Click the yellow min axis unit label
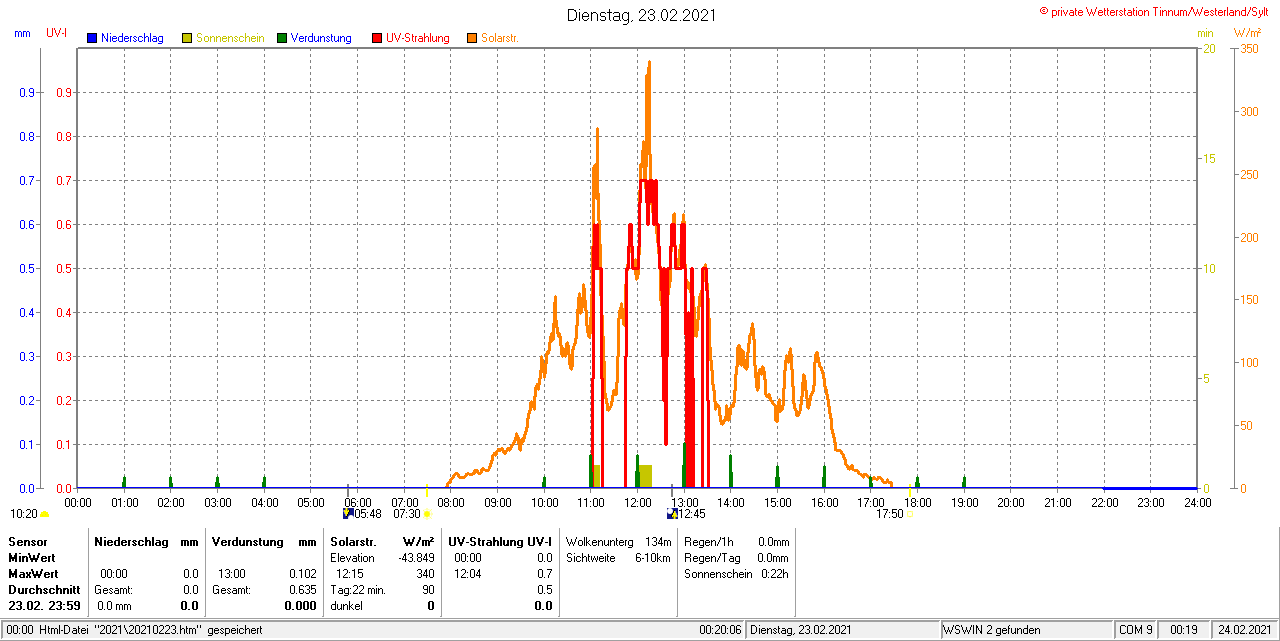Screen dimensions: 1280x641 point(1205,34)
